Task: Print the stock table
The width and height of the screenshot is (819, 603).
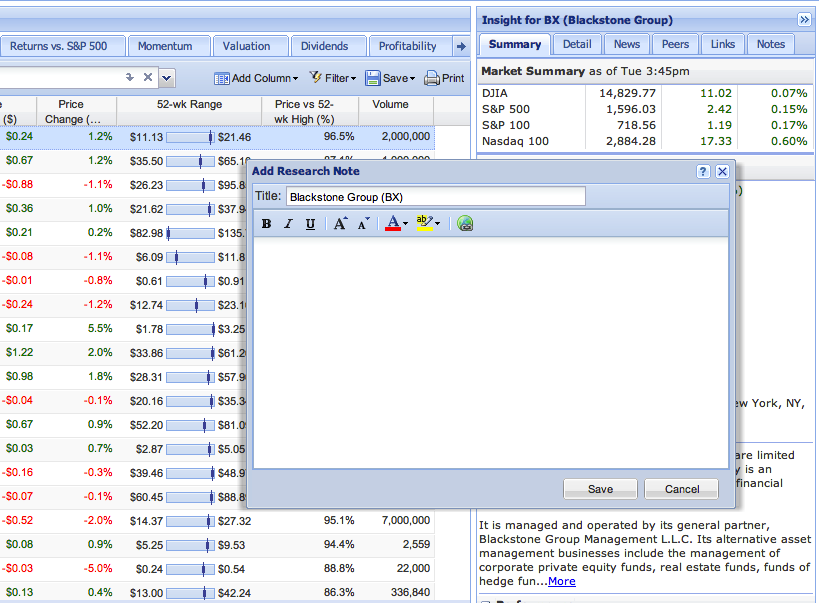Action: (x=444, y=78)
